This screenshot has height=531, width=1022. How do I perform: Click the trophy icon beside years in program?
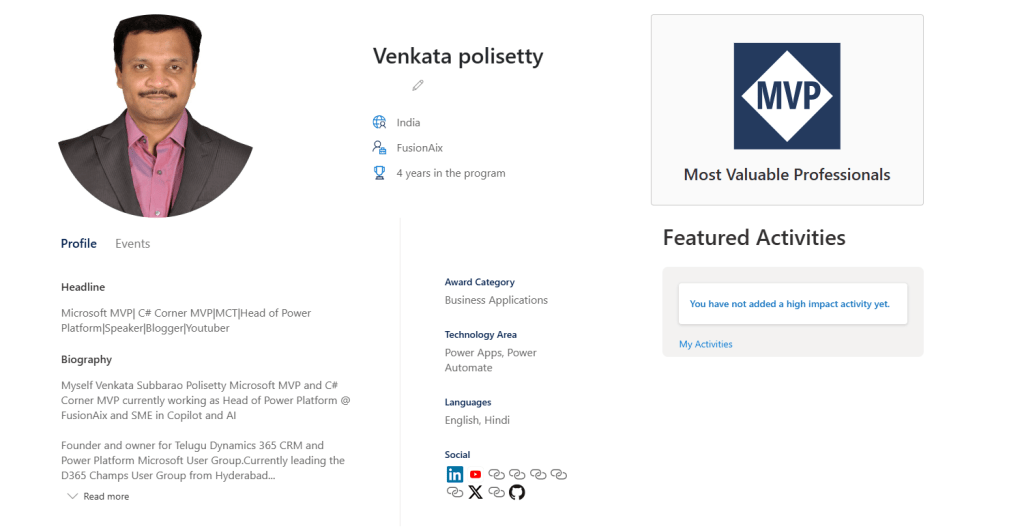(380, 173)
